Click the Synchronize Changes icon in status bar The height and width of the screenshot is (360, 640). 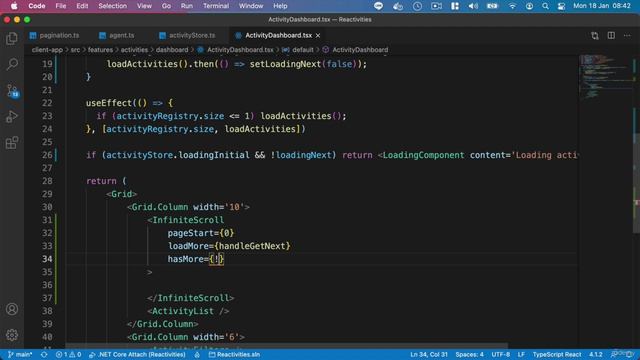point(44,355)
